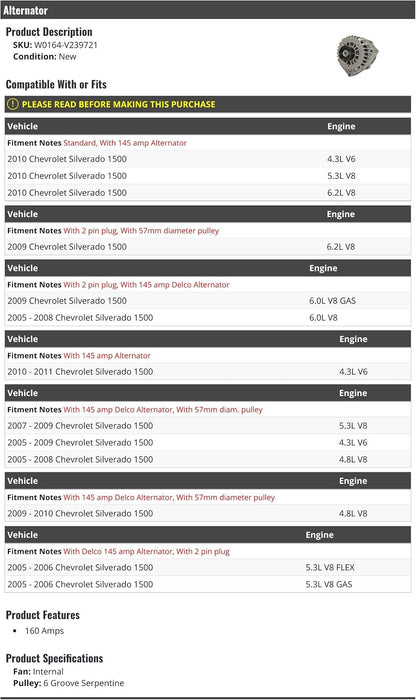Select the SKU W0164-V239721 text
416x700 pixels.
(x=55, y=45)
